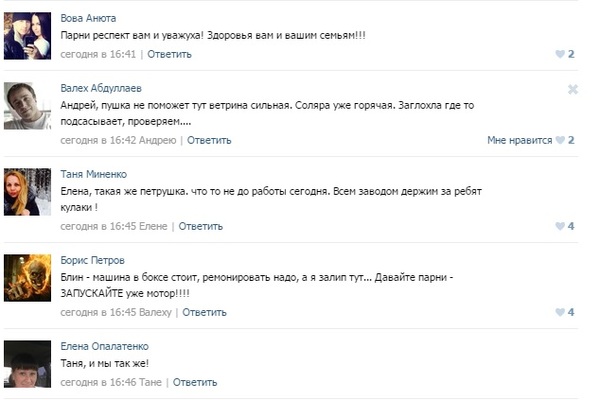Click the 'Андрею' reply-target link

point(157,140)
